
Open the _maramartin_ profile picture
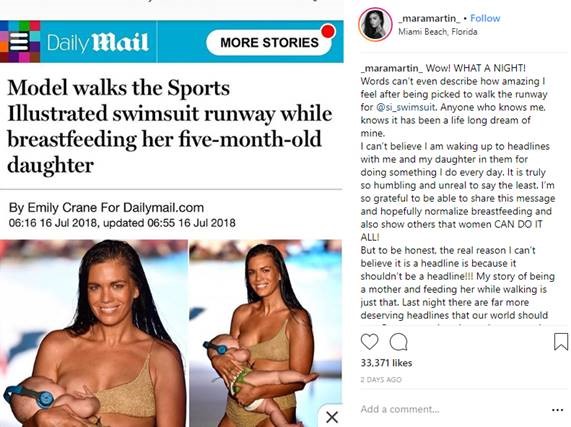coord(375,24)
